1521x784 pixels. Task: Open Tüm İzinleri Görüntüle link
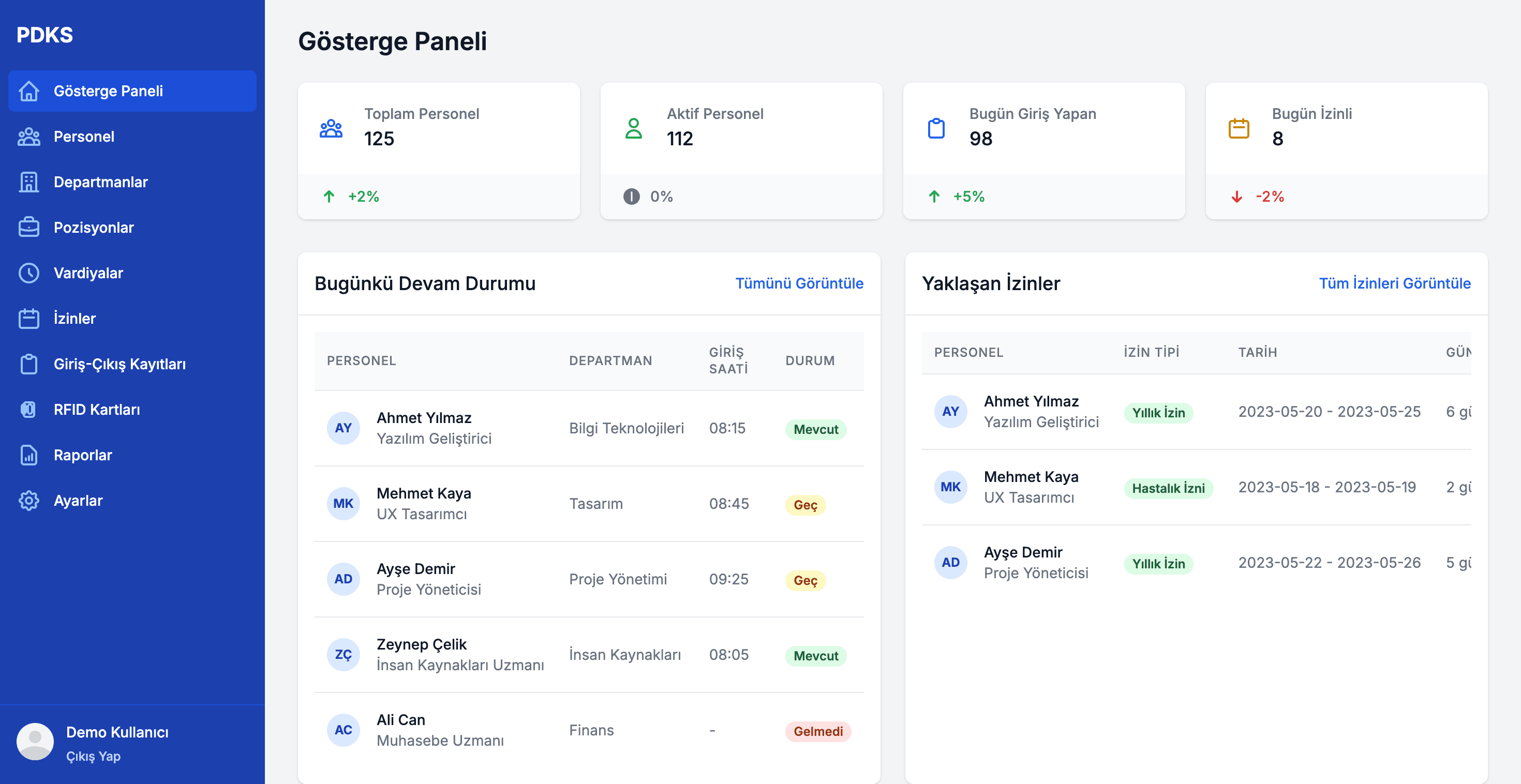click(x=1395, y=283)
